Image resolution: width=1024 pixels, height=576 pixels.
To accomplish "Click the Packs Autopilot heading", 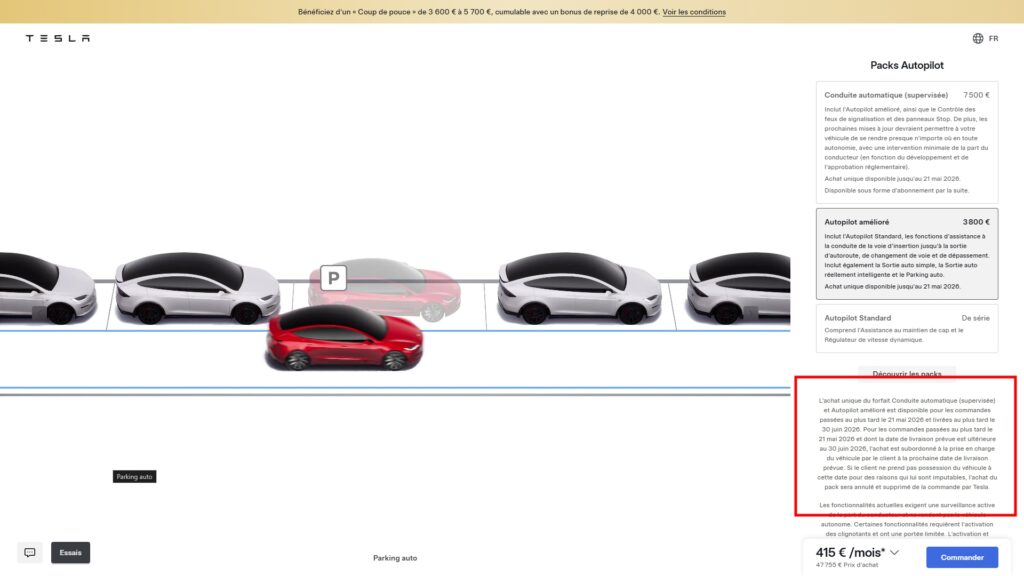I will pyautogui.click(x=906, y=65).
